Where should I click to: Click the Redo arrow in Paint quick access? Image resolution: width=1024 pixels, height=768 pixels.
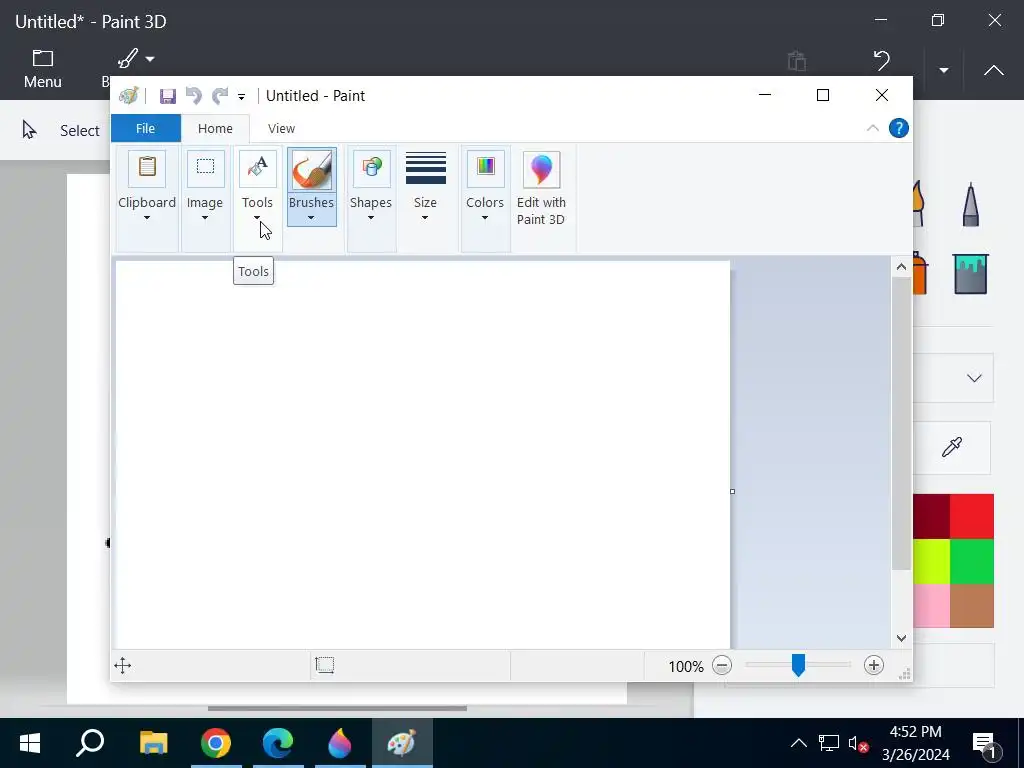click(220, 96)
